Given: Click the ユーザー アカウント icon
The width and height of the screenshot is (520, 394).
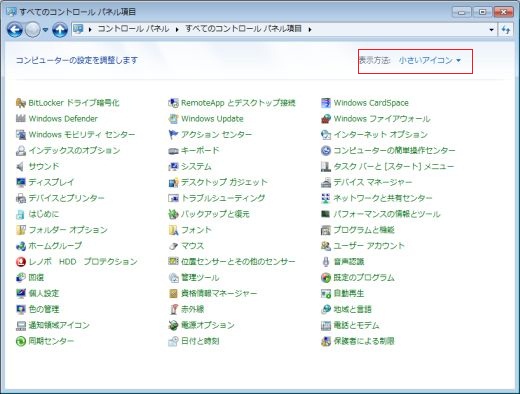Looking at the screenshot, I should coord(326,246).
